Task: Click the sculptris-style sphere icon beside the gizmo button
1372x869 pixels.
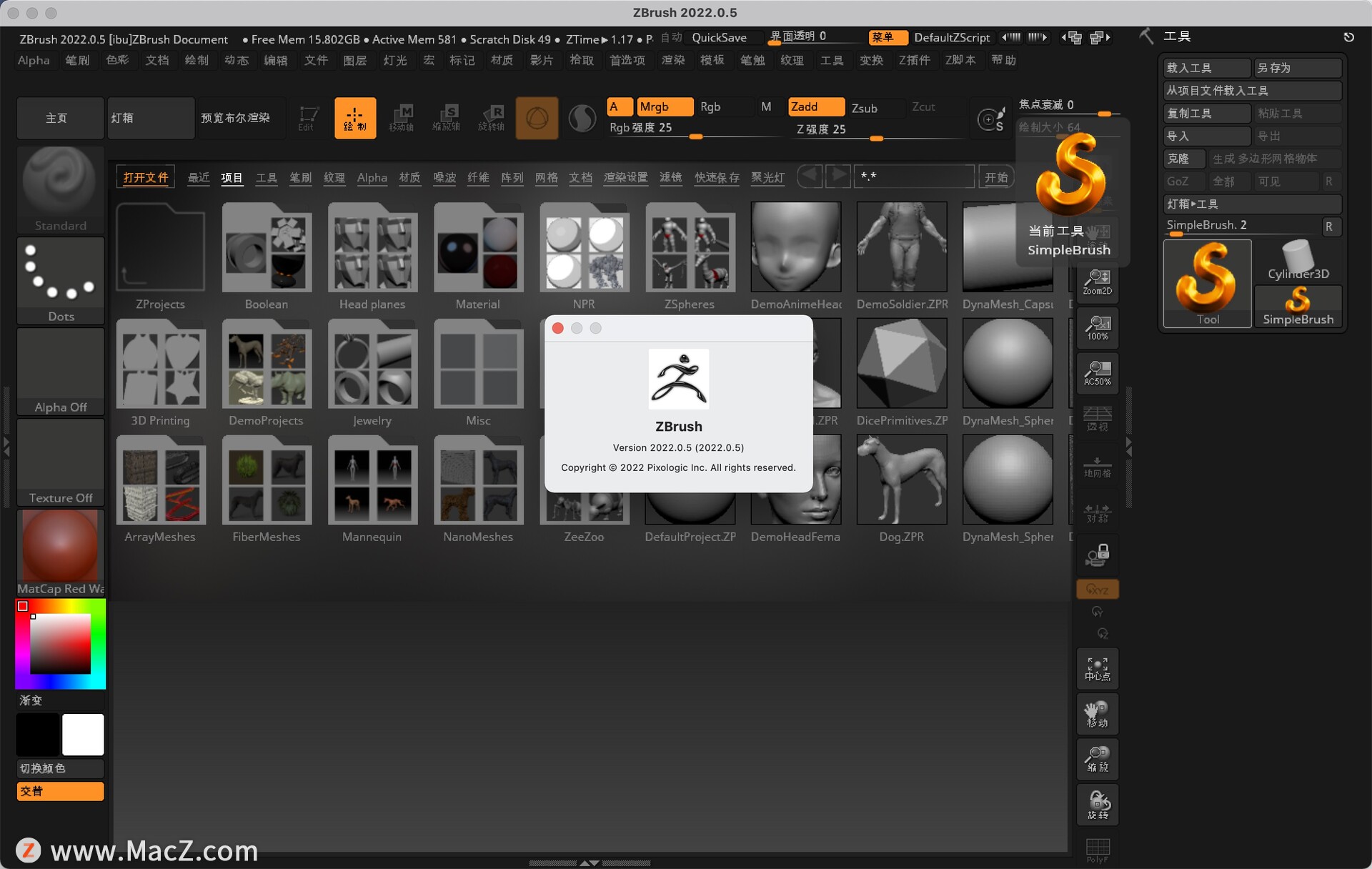Action: tap(582, 118)
